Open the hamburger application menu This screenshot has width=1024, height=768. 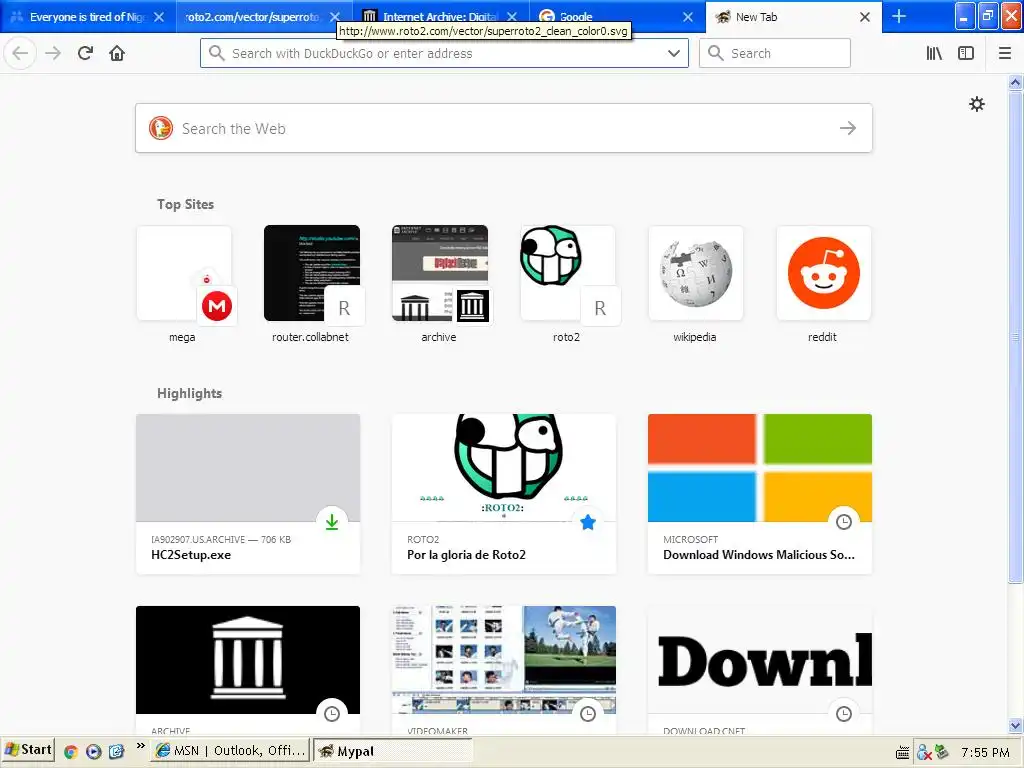click(x=1005, y=53)
